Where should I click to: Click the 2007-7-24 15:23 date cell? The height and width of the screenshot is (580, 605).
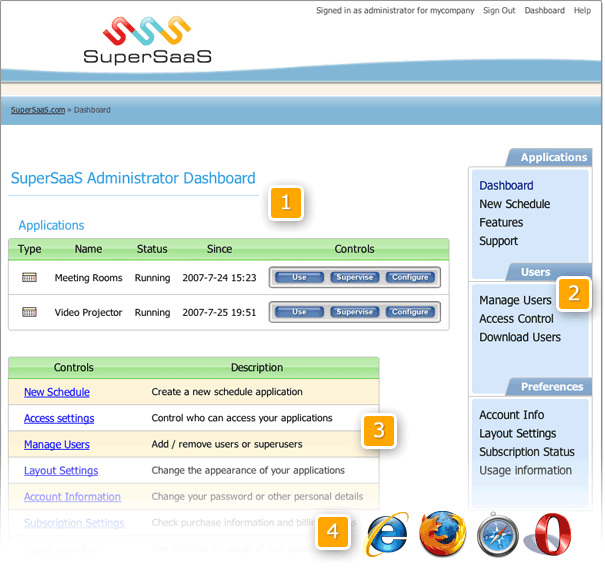[x=219, y=278]
